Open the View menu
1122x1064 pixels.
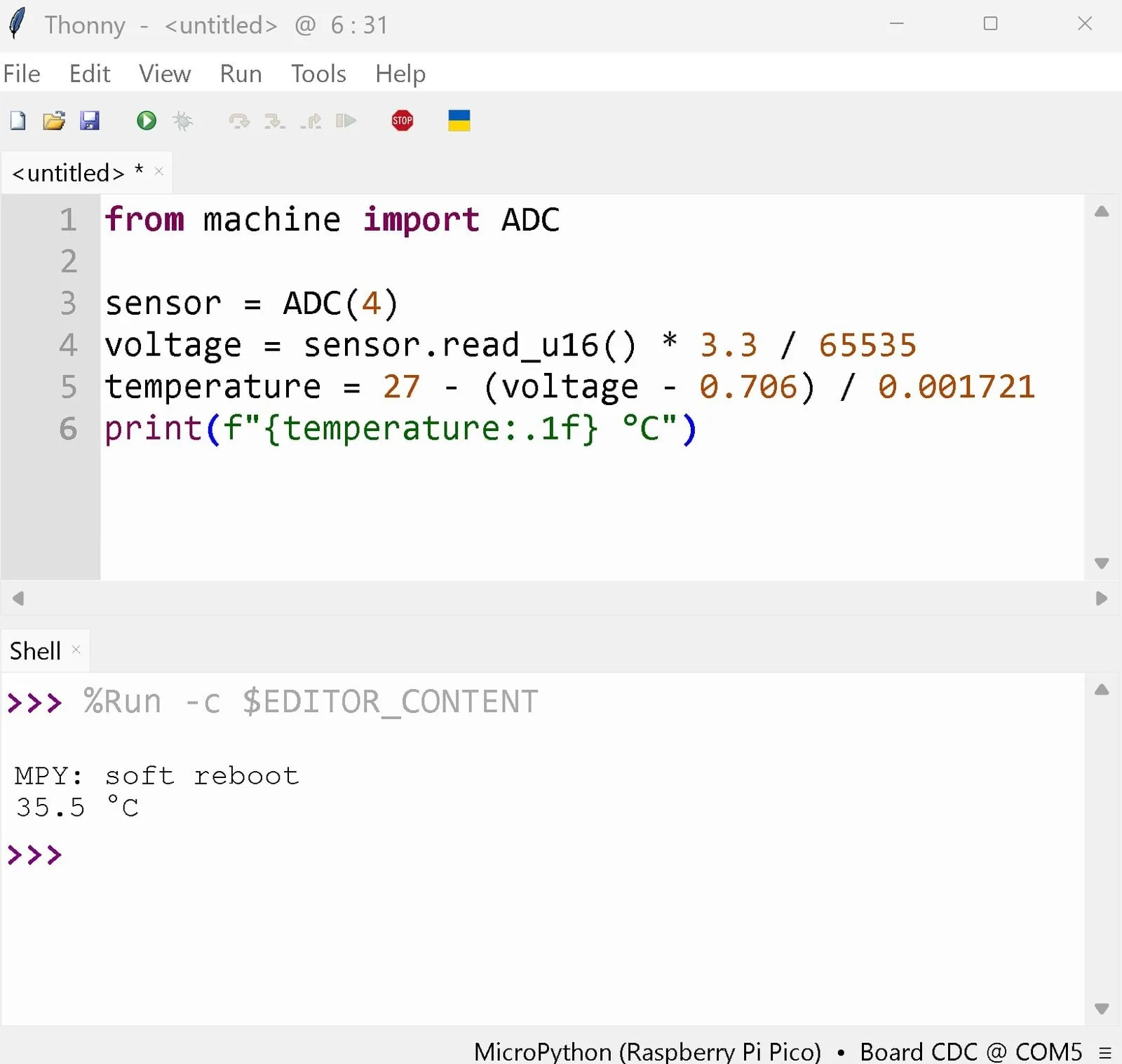[165, 74]
